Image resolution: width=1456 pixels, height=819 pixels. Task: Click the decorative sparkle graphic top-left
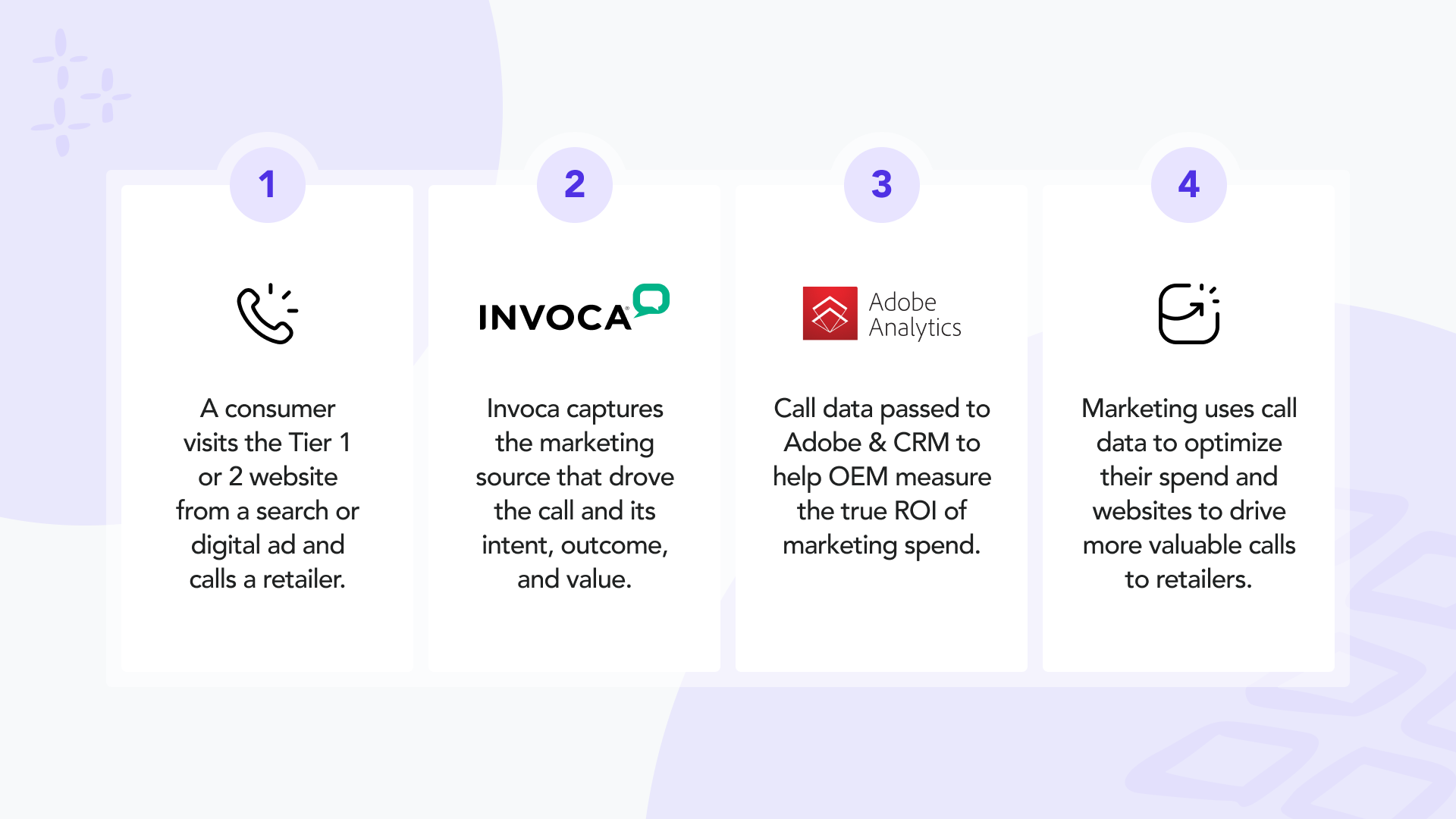80,93
